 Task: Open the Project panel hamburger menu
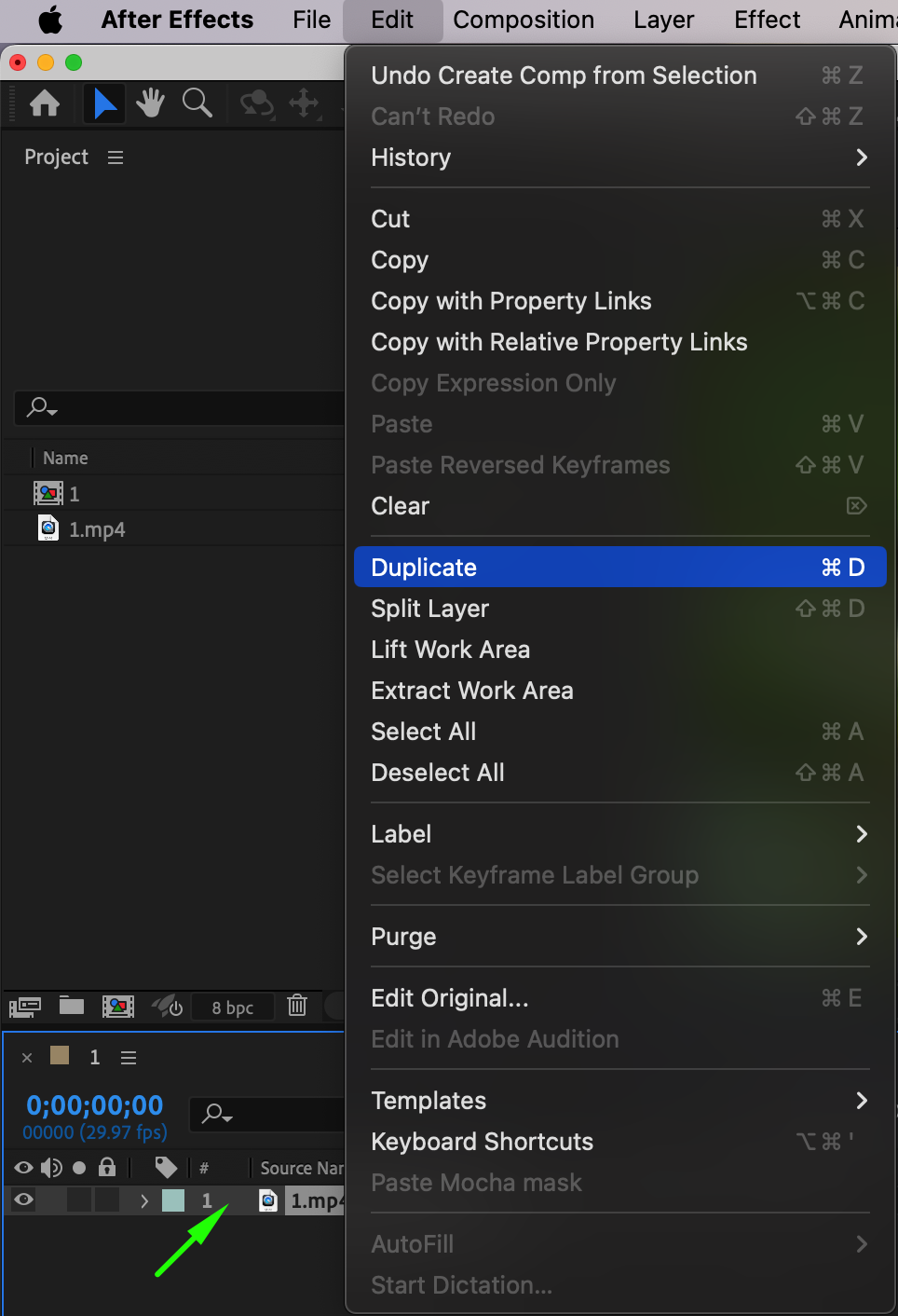coord(116,158)
